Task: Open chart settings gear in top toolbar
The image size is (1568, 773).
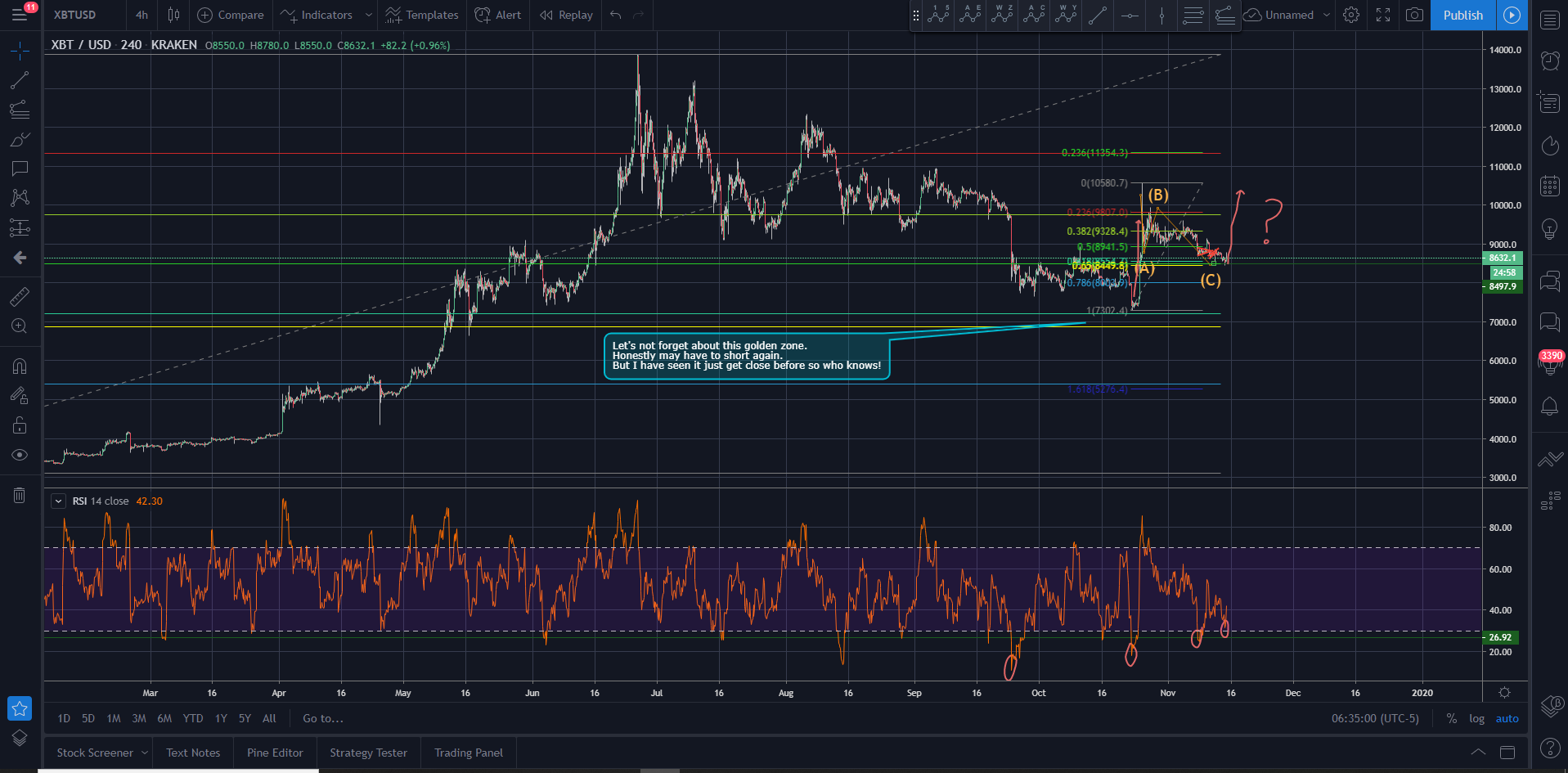Action: 1351,15
